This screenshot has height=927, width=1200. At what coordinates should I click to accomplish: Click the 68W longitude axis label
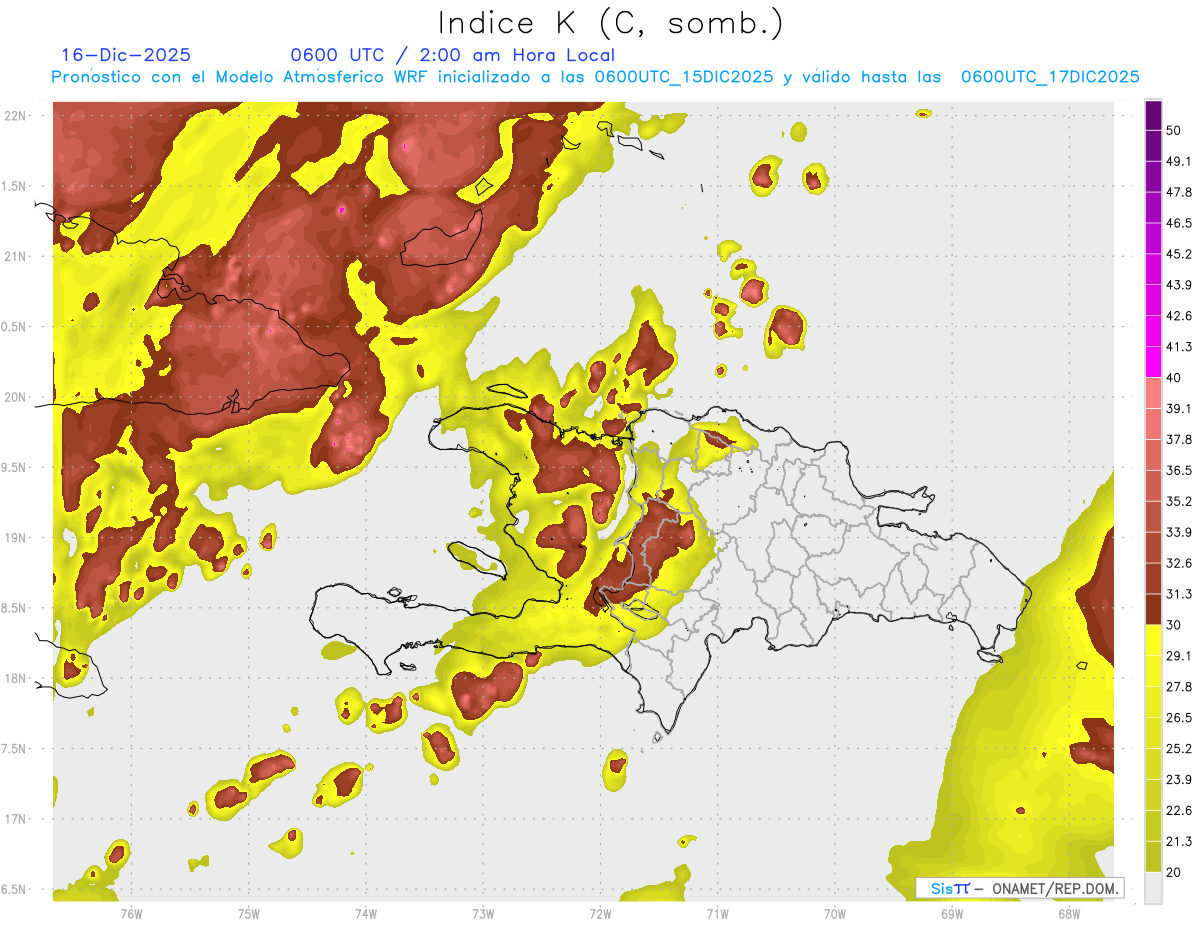click(x=1068, y=912)
